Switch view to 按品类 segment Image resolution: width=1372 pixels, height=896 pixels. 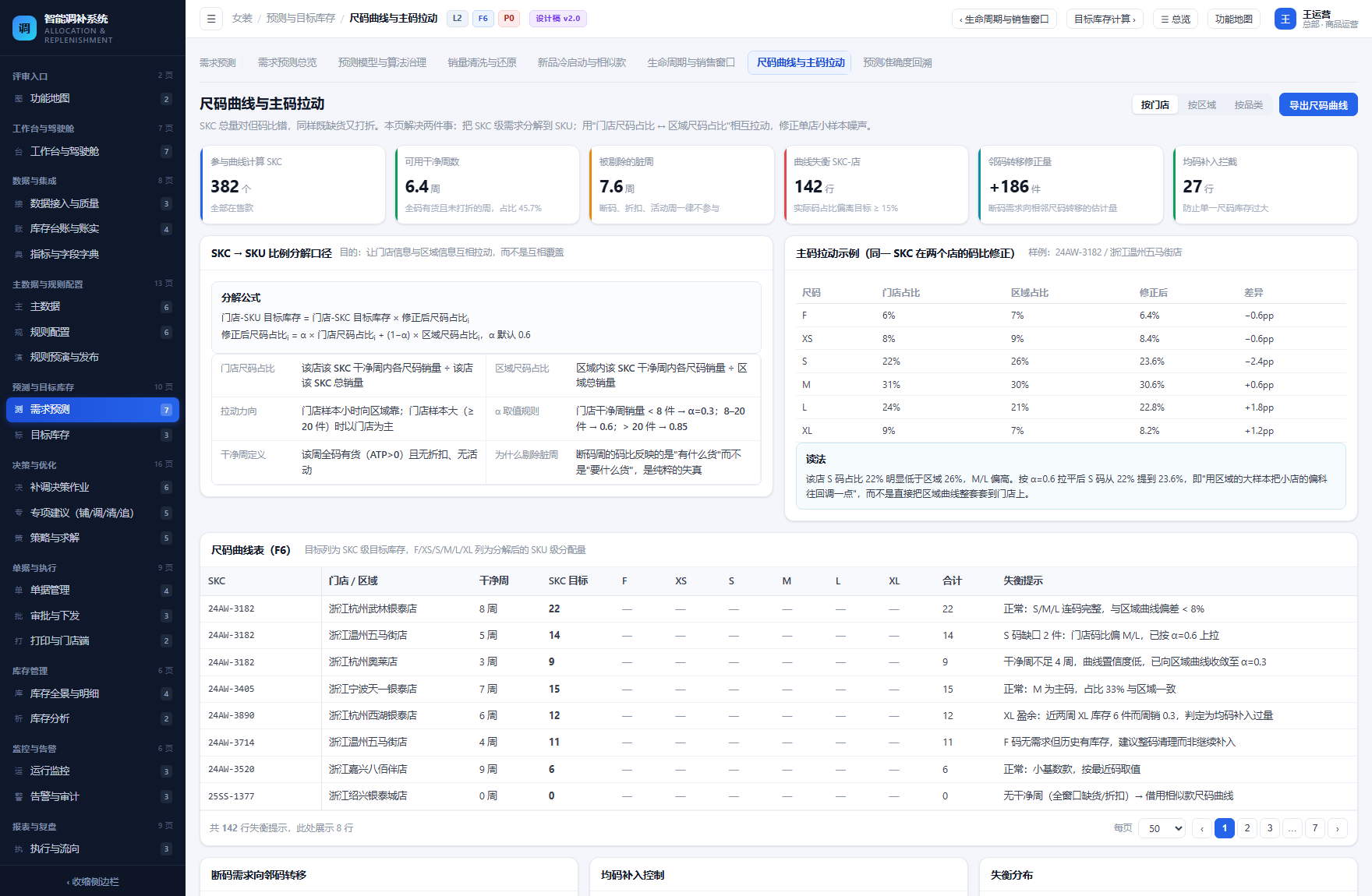click(1248, 105)
